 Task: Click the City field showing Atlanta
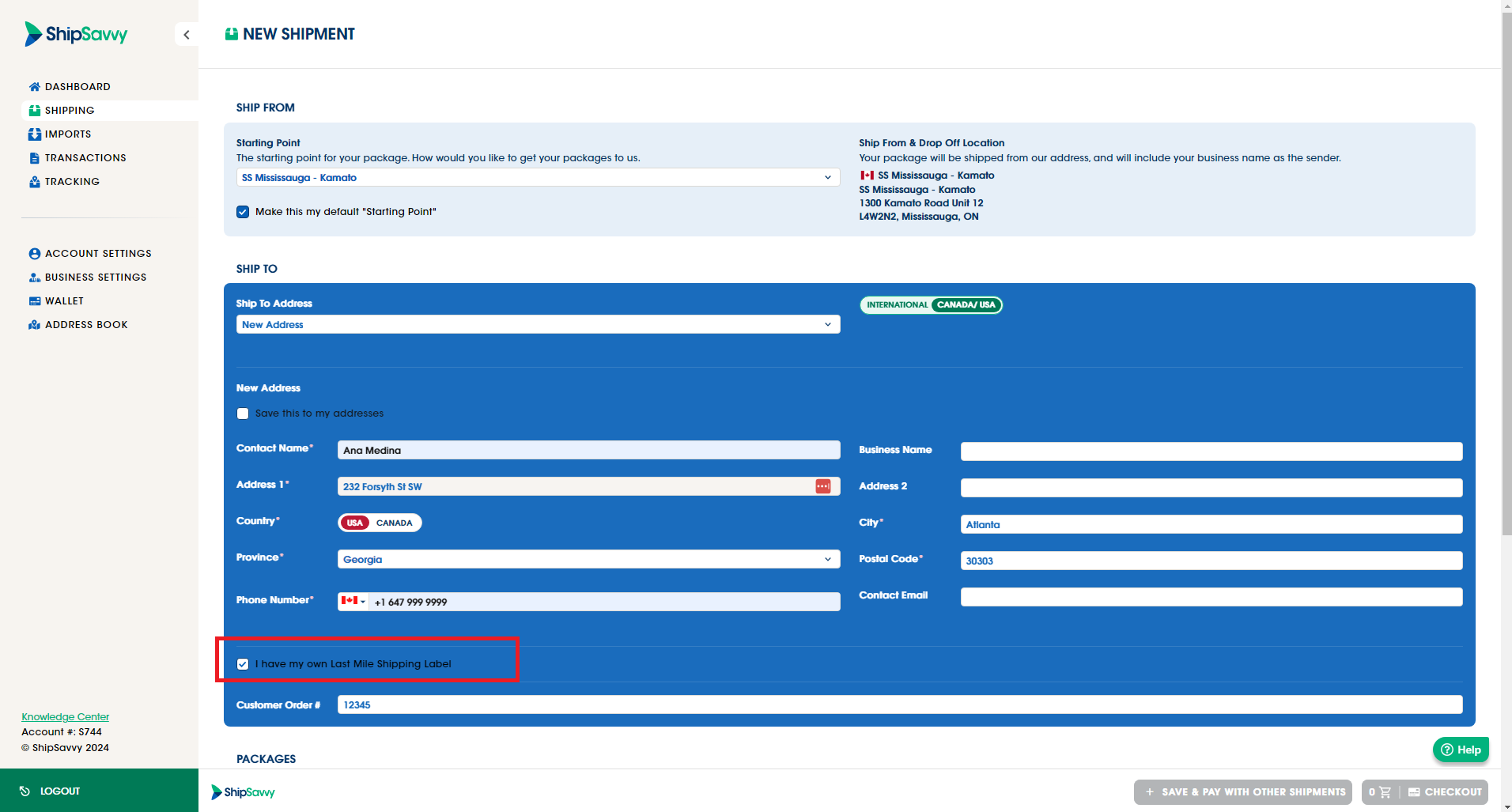(1211, 525)
